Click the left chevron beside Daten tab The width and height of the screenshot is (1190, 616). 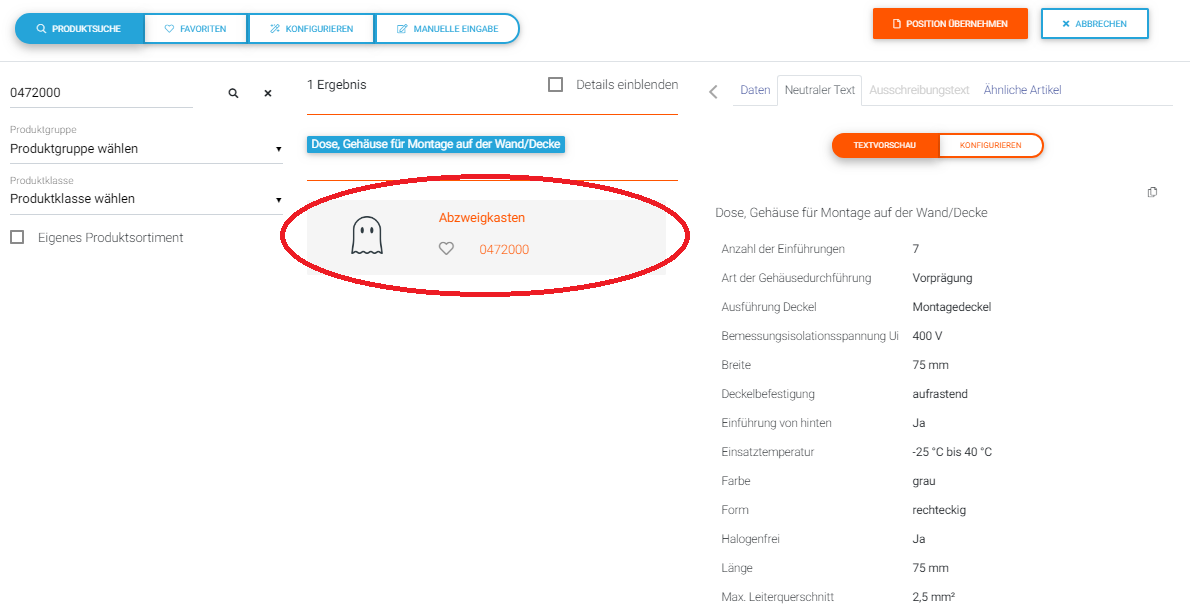(x=713, y=92)
